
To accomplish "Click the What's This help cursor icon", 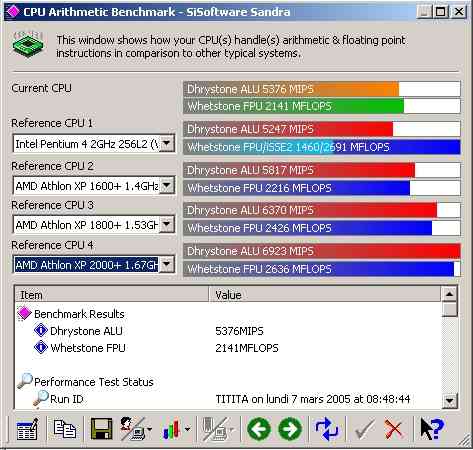I will click(432, 429).
